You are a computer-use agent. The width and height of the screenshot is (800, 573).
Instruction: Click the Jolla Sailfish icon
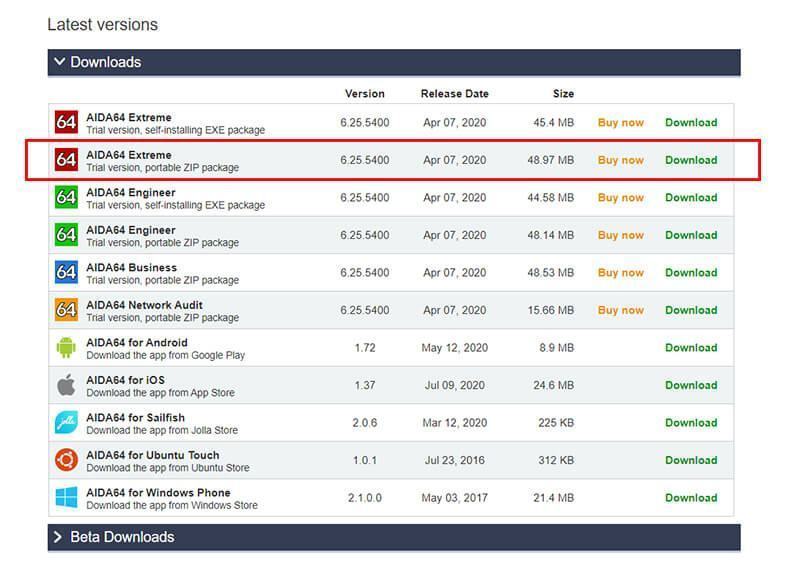coord(66,423)
